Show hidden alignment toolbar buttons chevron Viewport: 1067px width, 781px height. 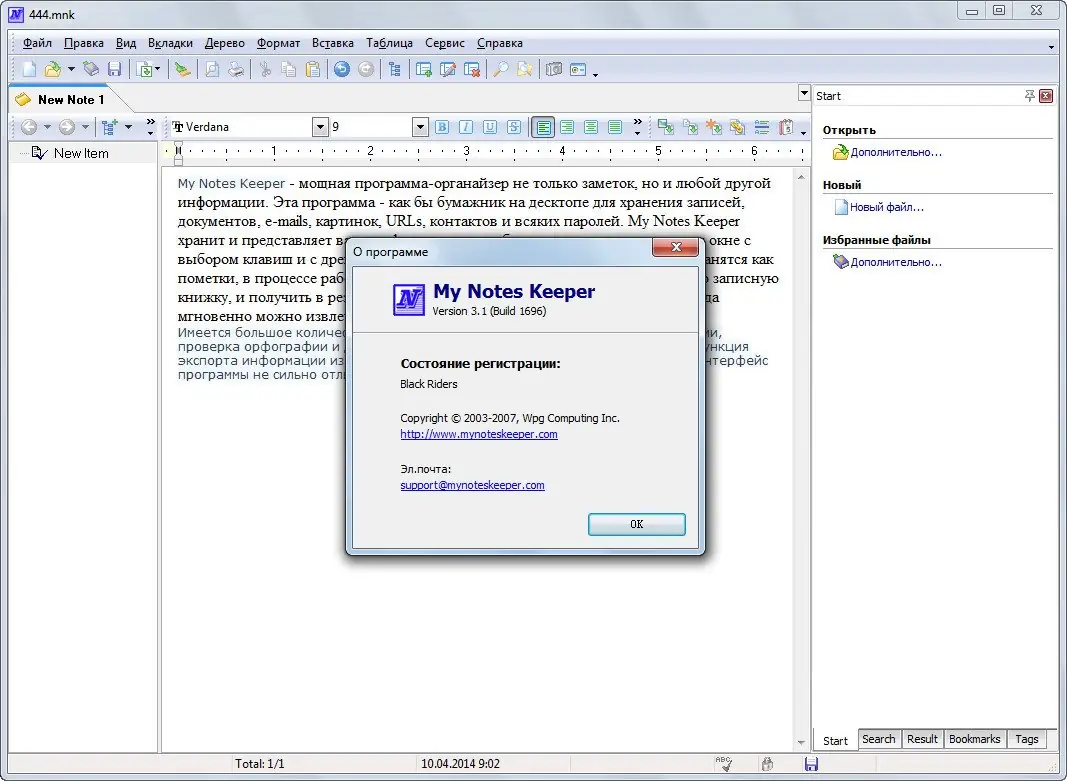coord(638,127)
